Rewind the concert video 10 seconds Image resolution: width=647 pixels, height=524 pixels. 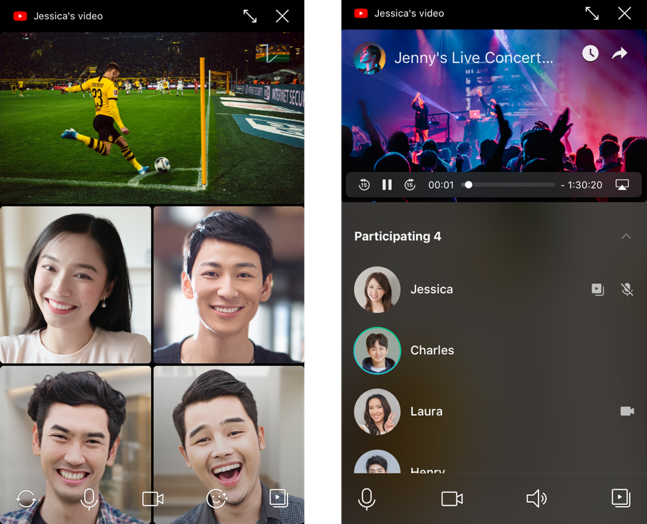coord(364,185)
